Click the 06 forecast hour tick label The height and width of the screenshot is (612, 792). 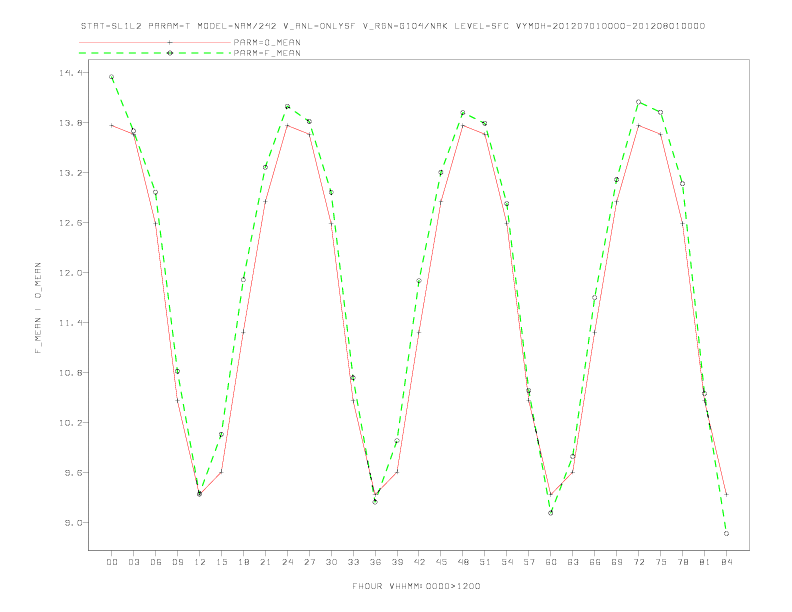point(156,562)
